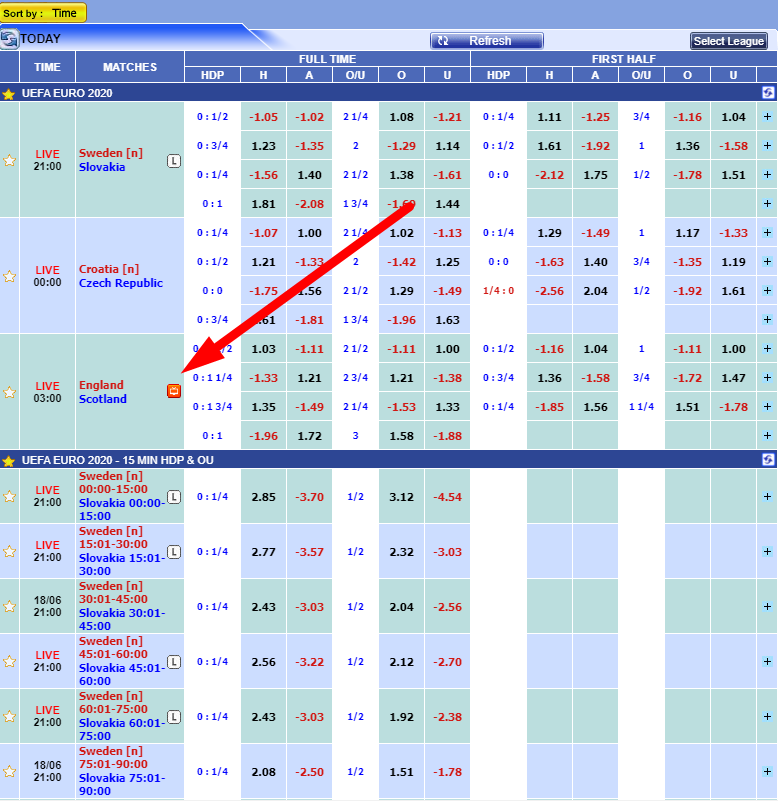
Task: Click the FIRST HALF column header
Action: coord(623,59)
